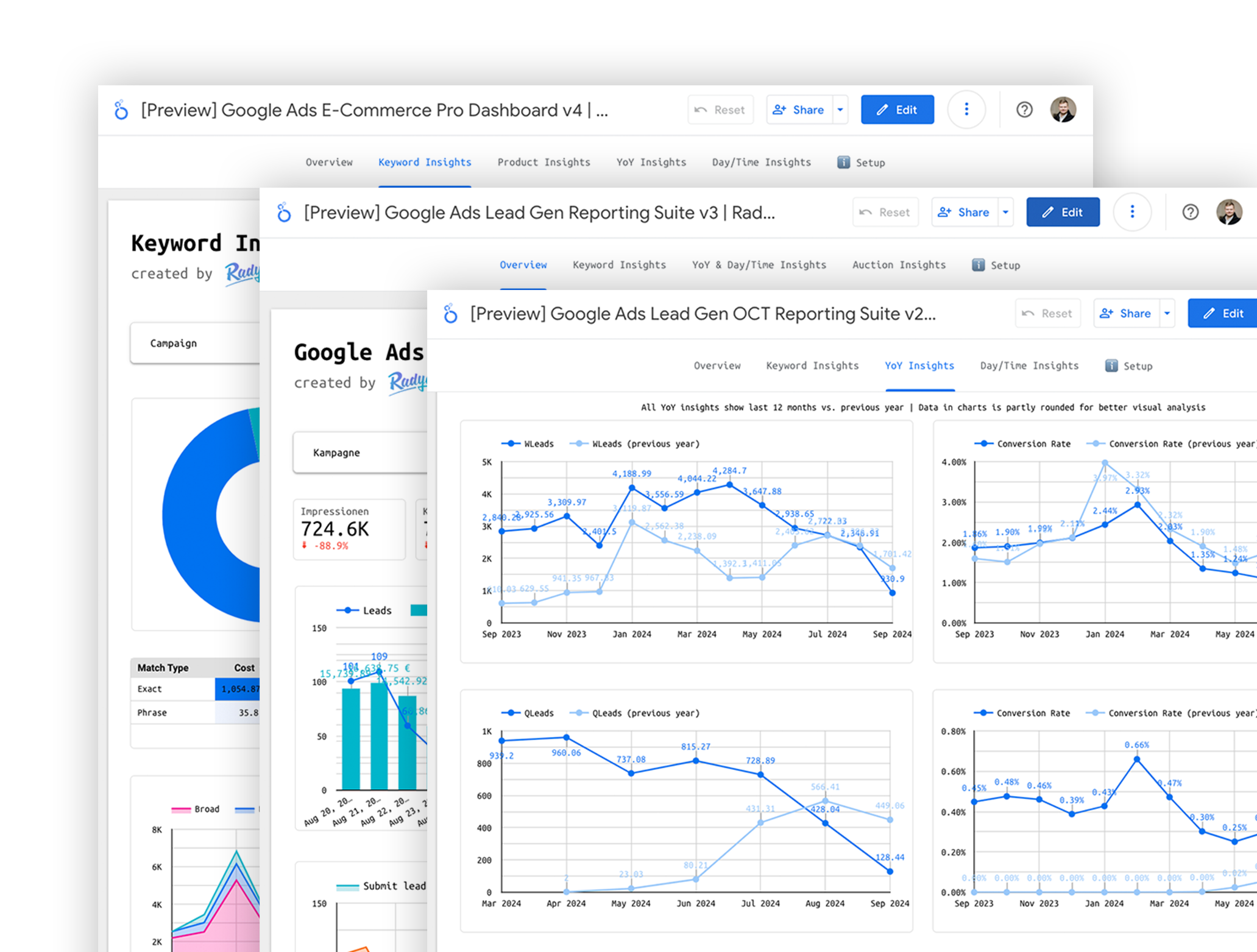Screen dimensions: 1257x952
Task: Click Cost column header in match type table
Action: [244, 668]
